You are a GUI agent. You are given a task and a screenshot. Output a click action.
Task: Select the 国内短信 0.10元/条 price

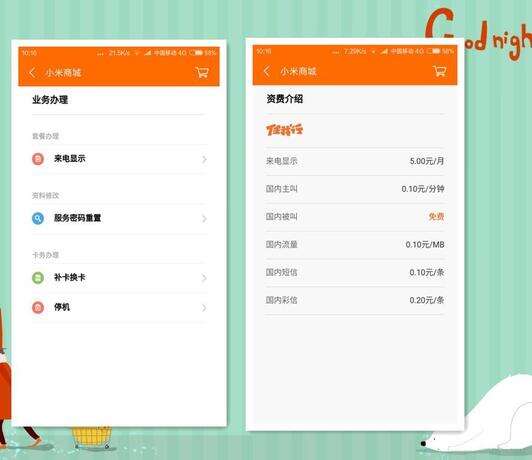pyautogui.click(x=427, y=272)
